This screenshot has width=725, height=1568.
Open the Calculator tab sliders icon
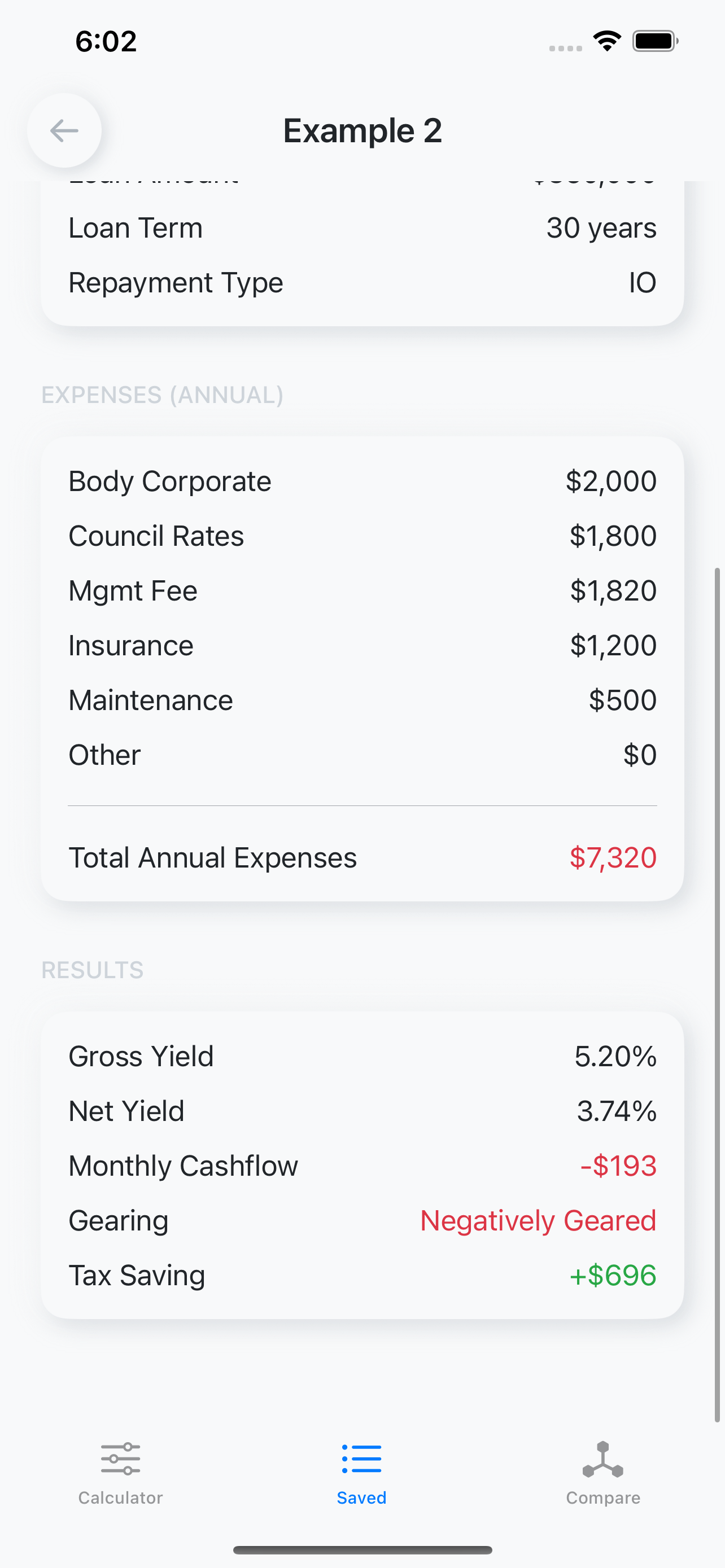pos(120,1458)
